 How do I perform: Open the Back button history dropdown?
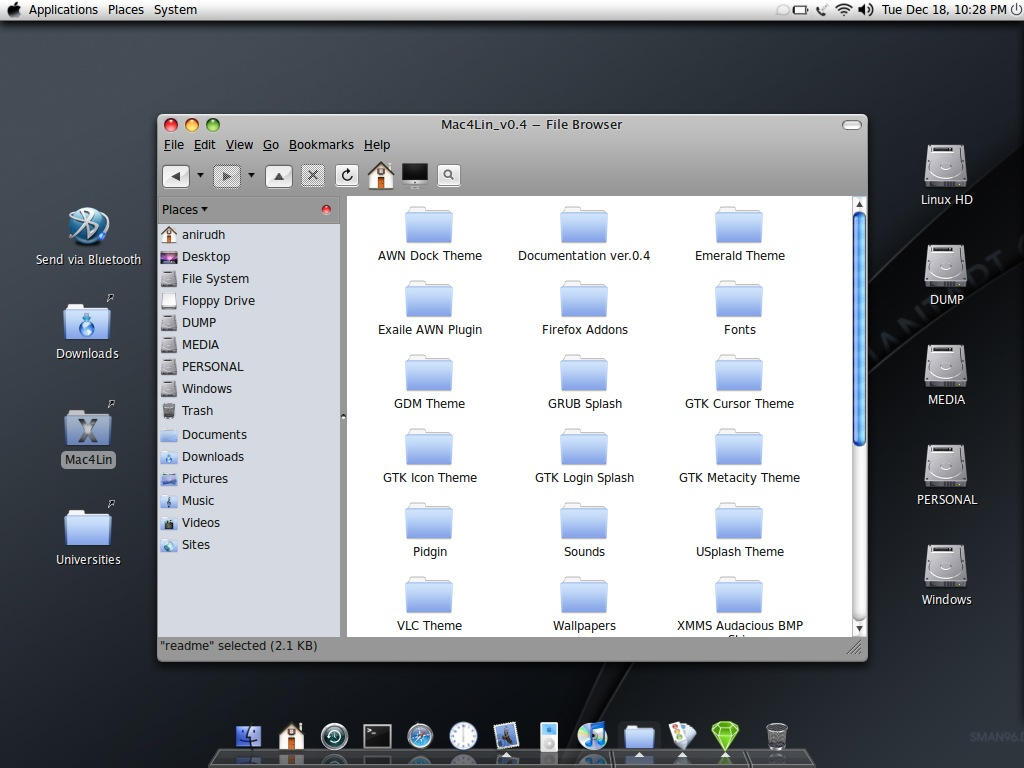[x=199, y=175]
